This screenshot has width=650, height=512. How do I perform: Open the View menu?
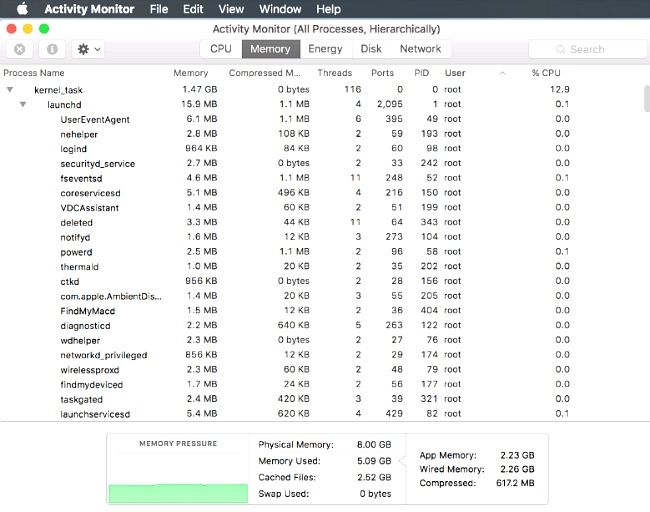(x=231, y=9)
